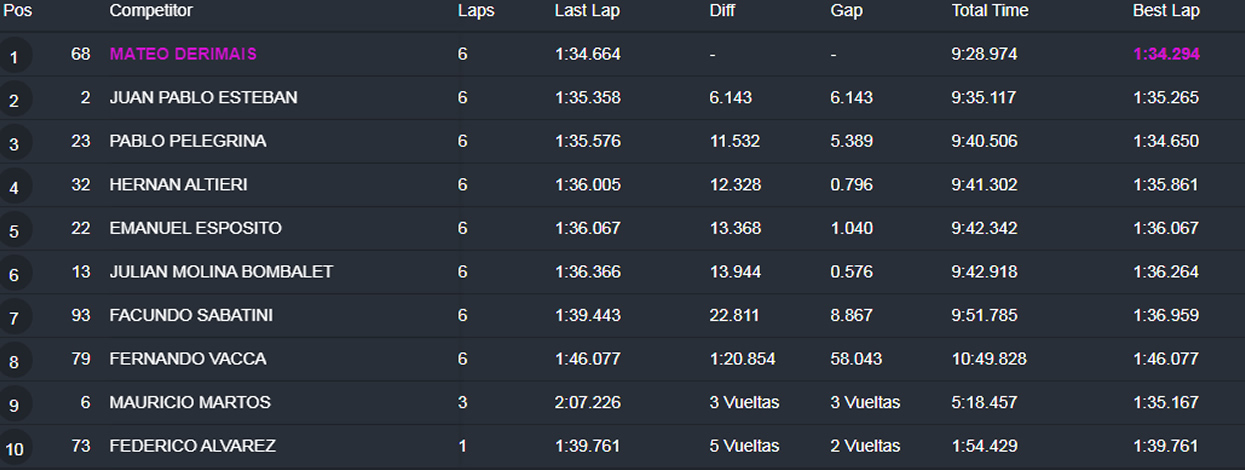Click the position 1 circle badge
The image size is (1245, 470).
click(x=14, y=56)
